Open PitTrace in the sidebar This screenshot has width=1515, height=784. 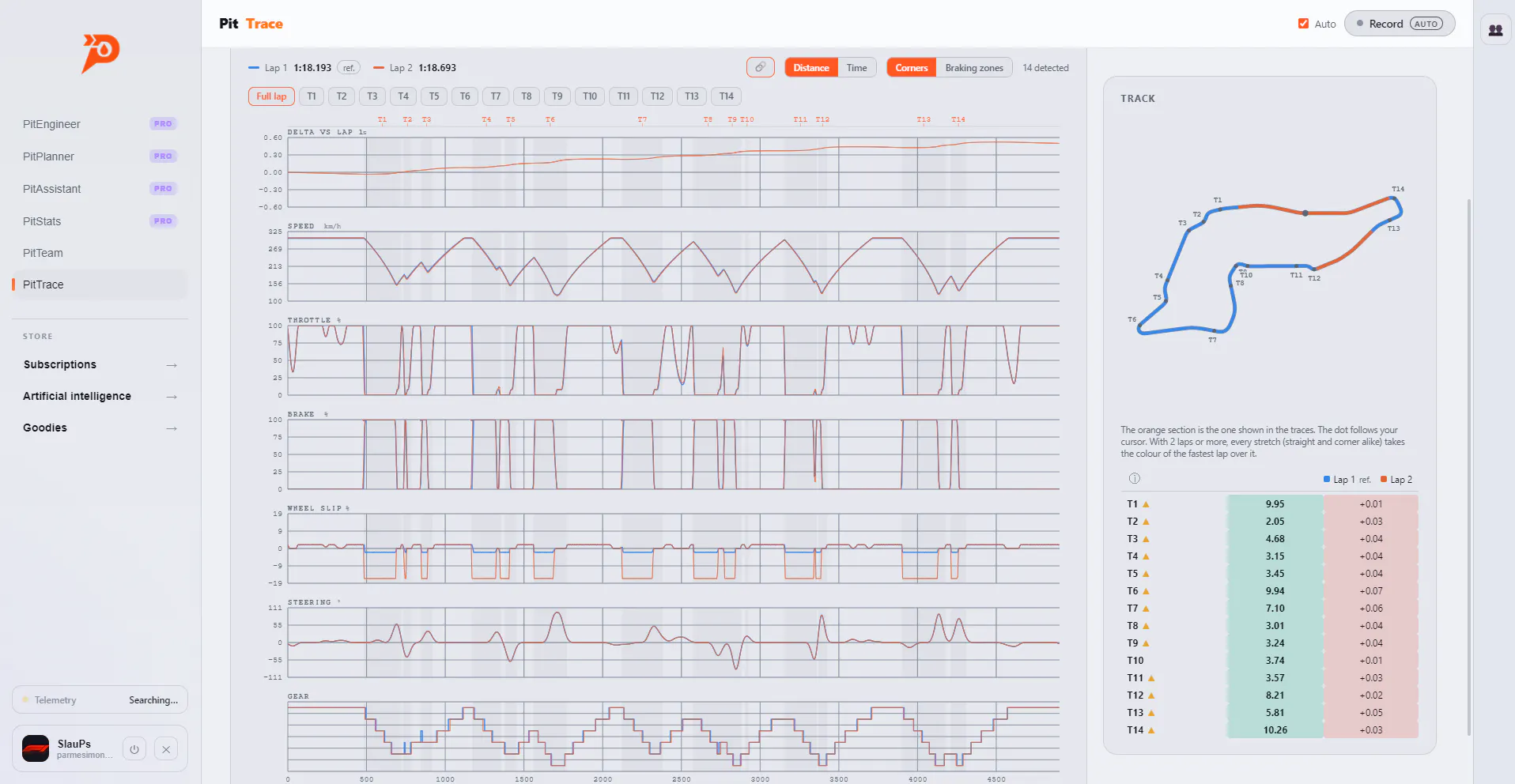click(100, 285)
